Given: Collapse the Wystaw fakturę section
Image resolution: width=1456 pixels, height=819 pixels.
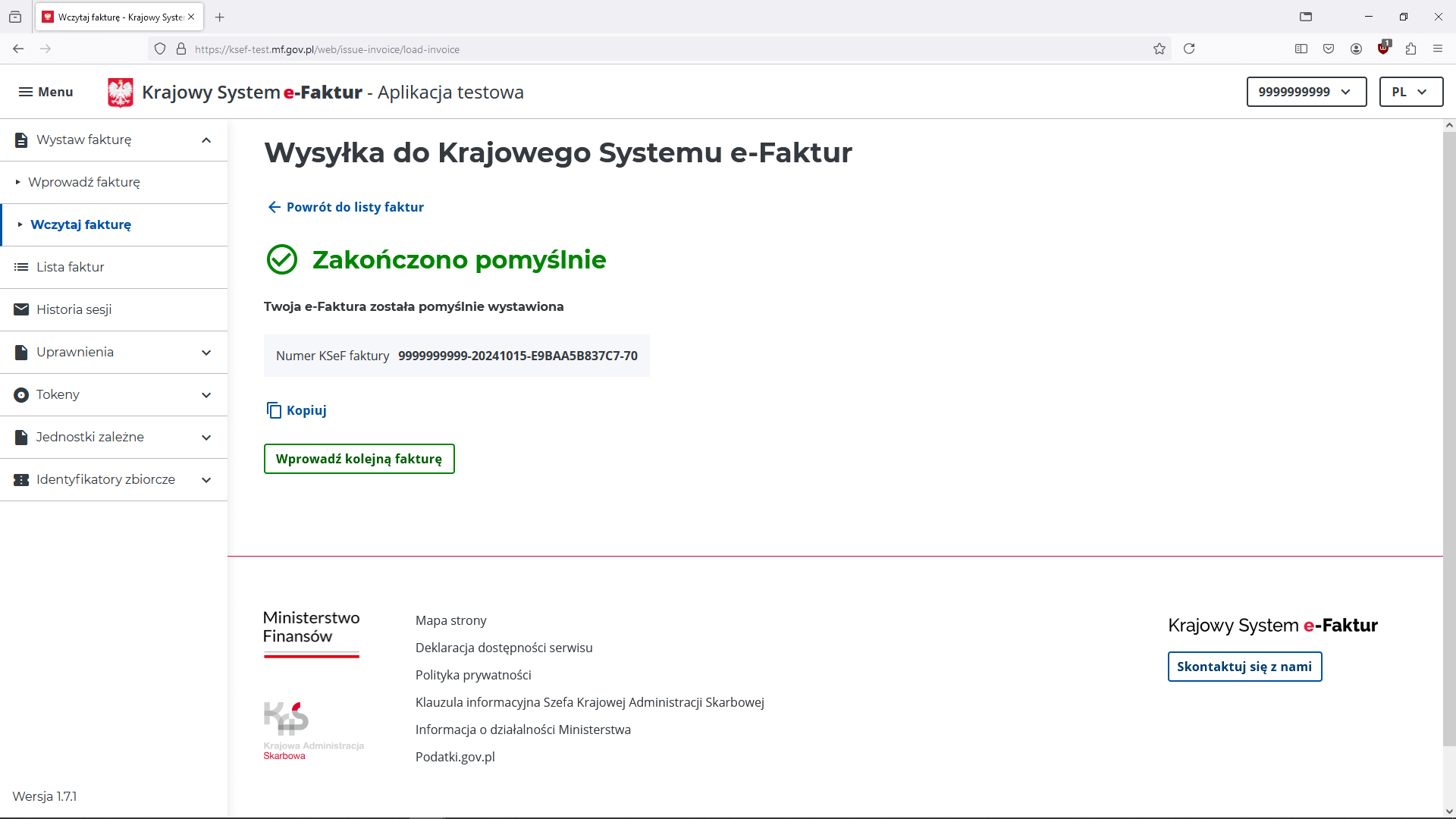Looking at the screenshot, I should point(206,140).
